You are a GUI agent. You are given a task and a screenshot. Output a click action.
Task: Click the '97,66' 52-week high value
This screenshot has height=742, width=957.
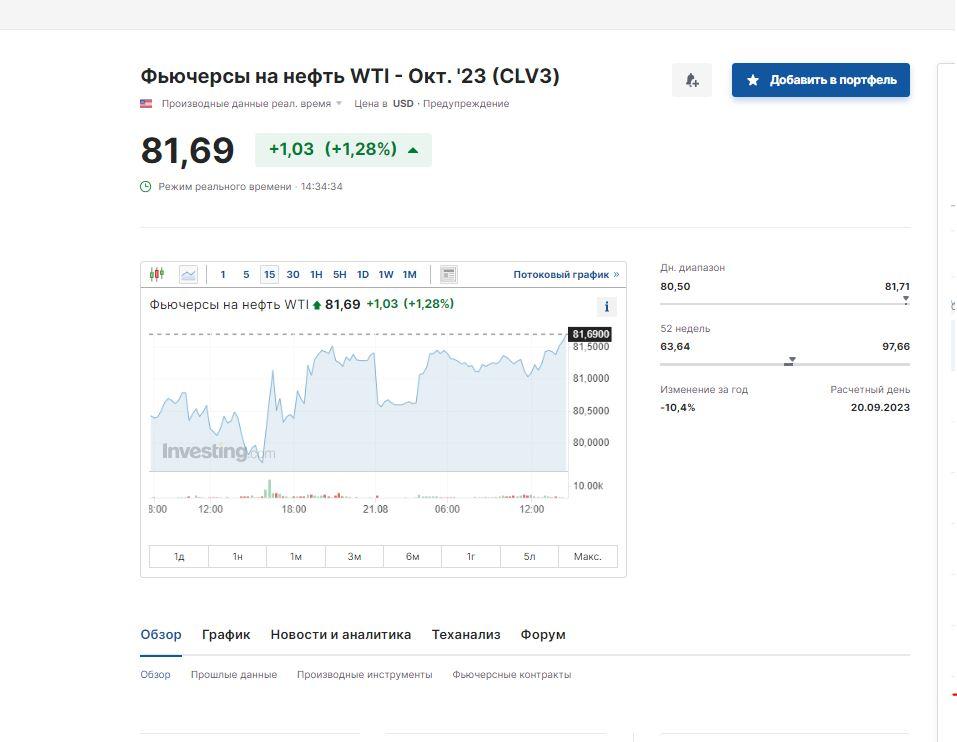[x=896, y=347]
